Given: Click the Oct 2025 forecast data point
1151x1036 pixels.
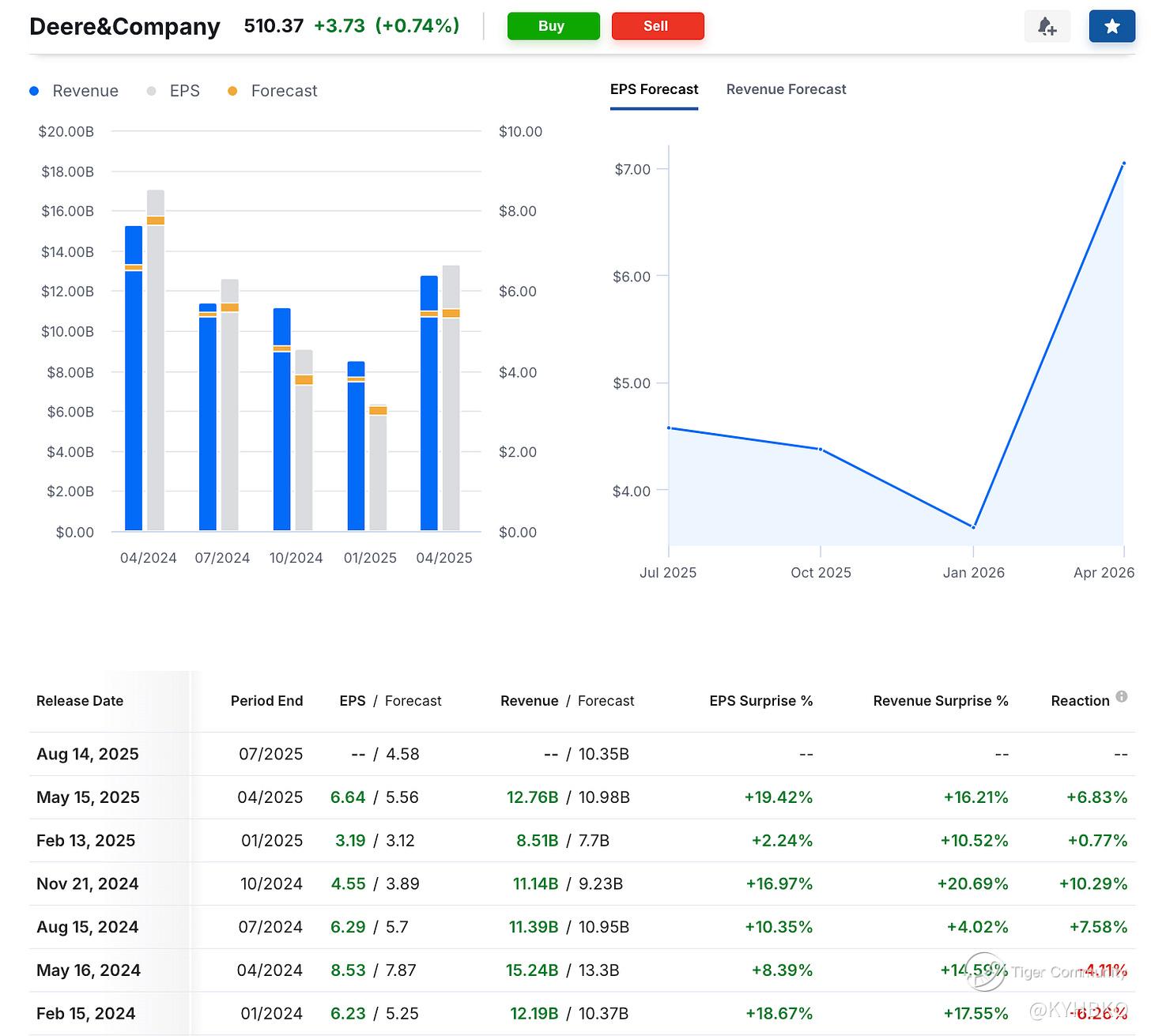Looking at the screenshot, I should coord(821,449).
